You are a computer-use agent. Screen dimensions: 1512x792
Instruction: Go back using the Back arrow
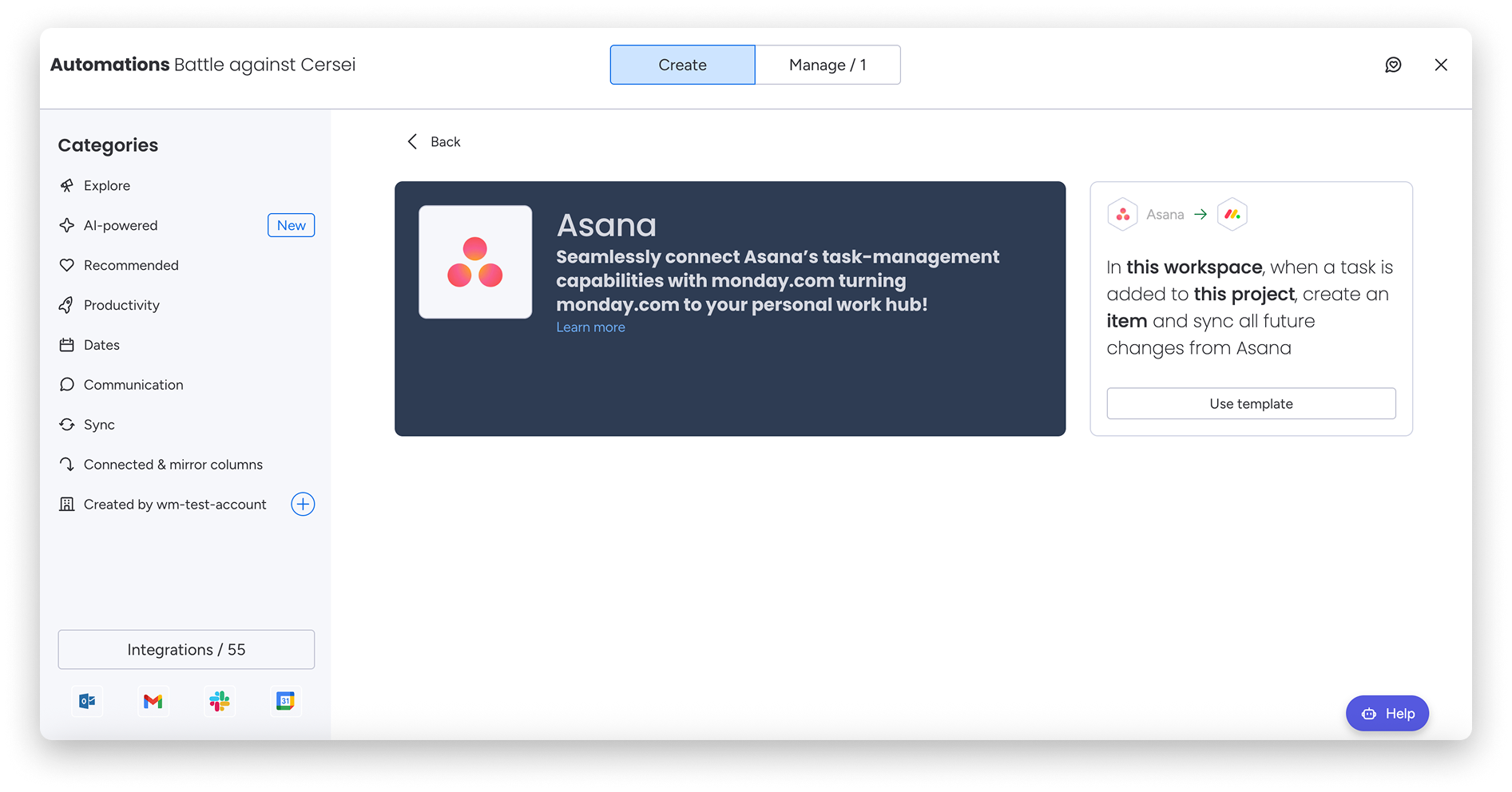pyautogui.click(x=412, y=141)
